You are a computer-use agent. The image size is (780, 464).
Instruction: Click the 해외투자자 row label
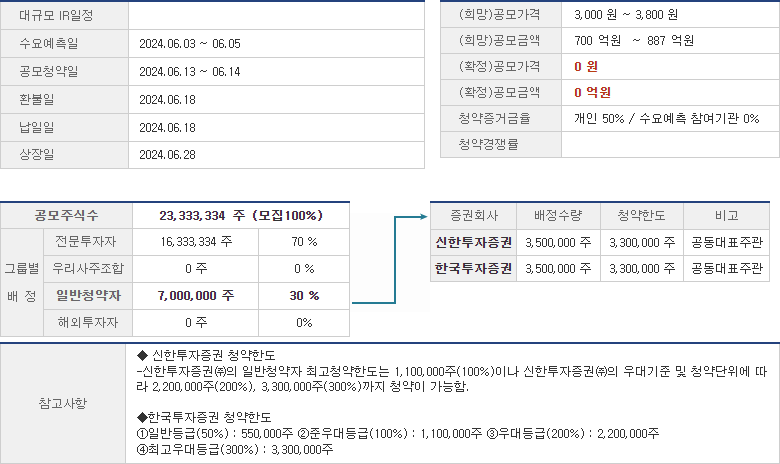(88, 322)
